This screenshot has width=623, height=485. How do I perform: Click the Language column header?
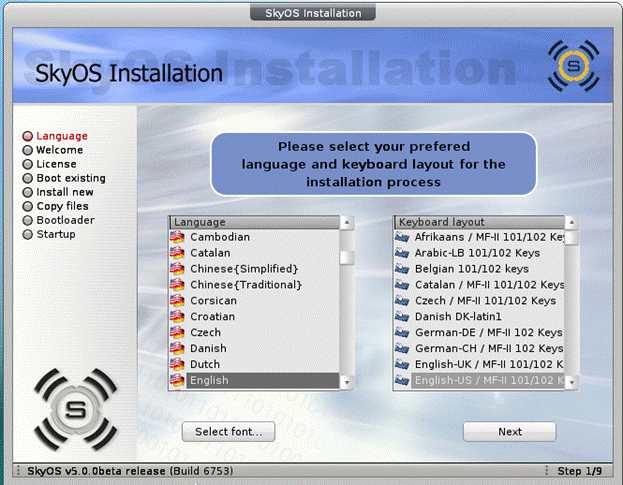coord(255,222)
